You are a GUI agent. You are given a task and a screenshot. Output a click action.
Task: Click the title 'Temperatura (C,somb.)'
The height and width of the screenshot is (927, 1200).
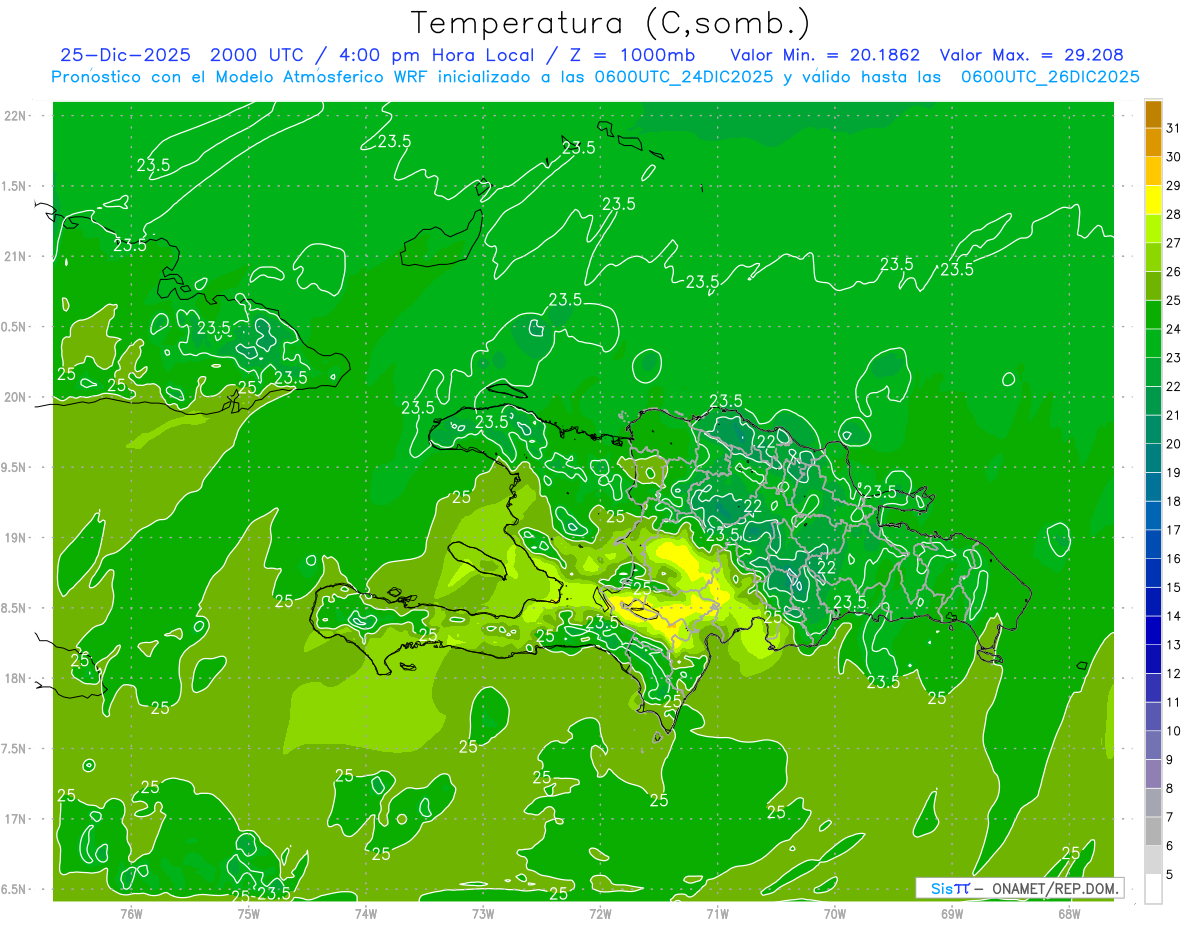point(610,23)
